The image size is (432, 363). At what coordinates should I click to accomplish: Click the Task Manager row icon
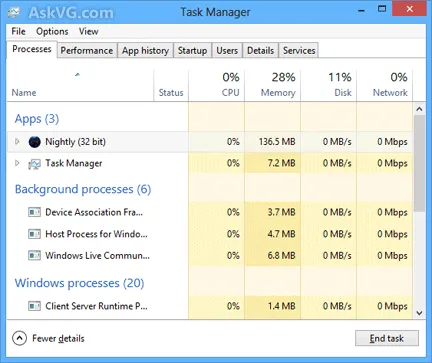tap(34, 164)
